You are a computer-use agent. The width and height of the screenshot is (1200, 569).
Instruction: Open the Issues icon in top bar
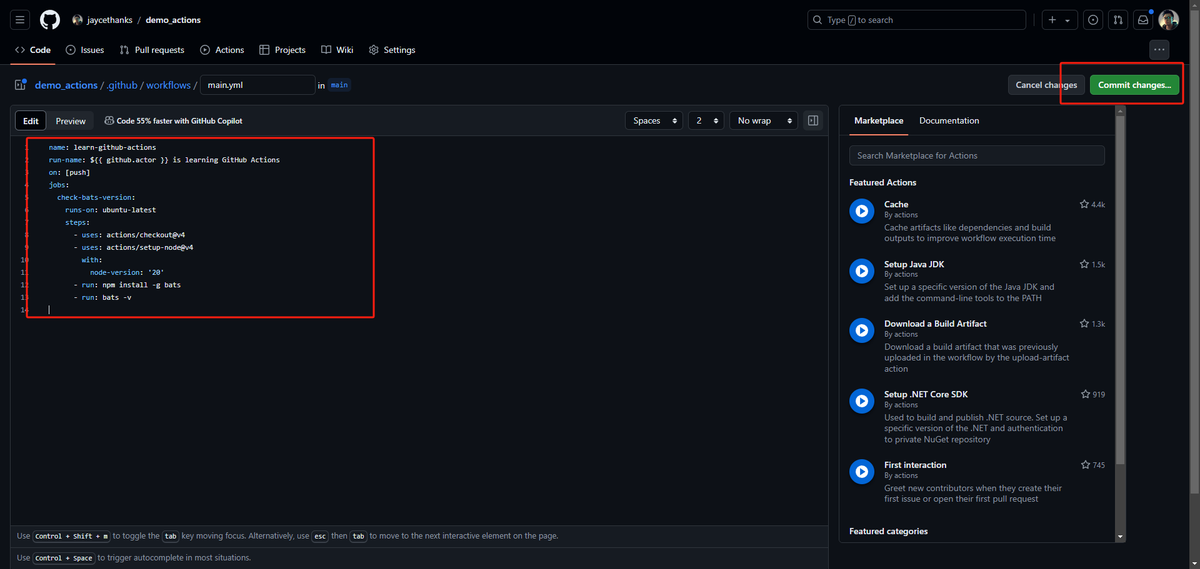tap(1092, 20)
